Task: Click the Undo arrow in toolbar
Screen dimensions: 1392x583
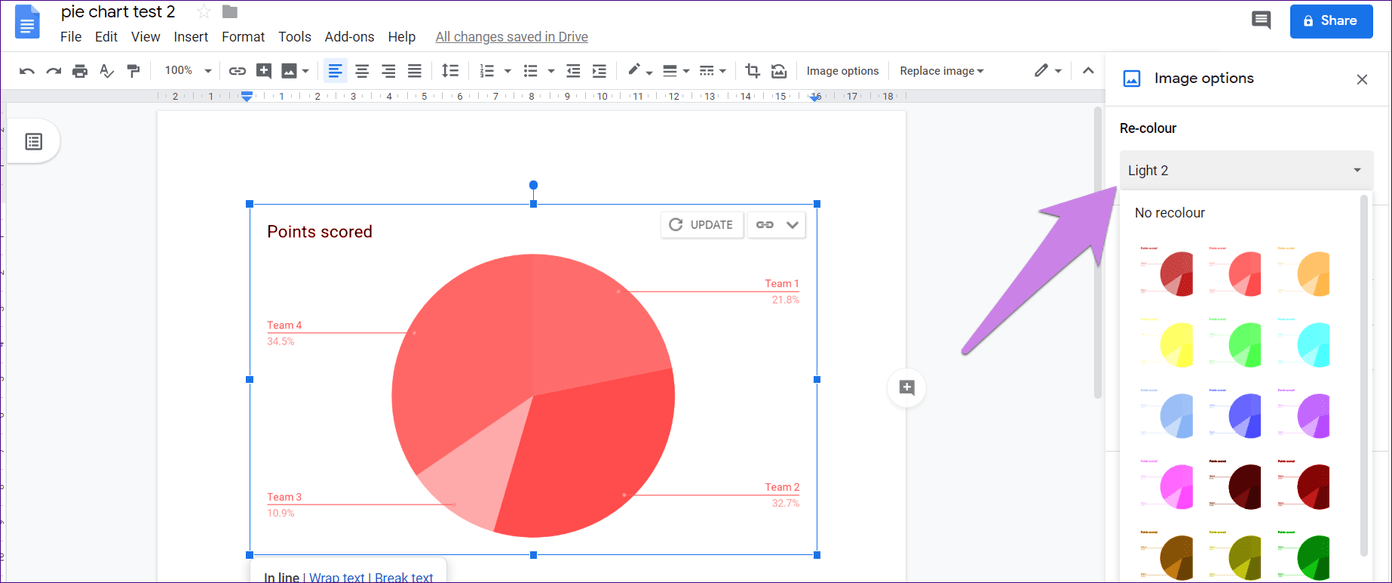Action: tap(27, 71)
